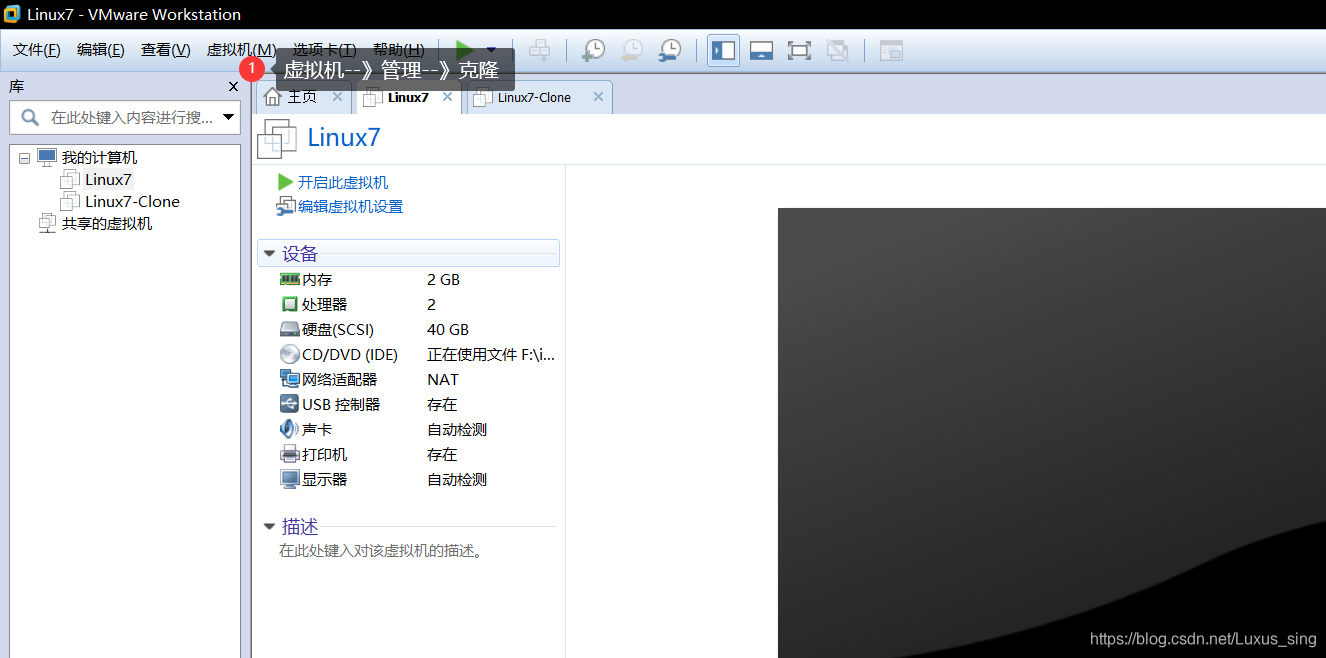Select Linux7-Clone in the library tree
Screen dimensions: 1326x658
(x=132, y=202)
